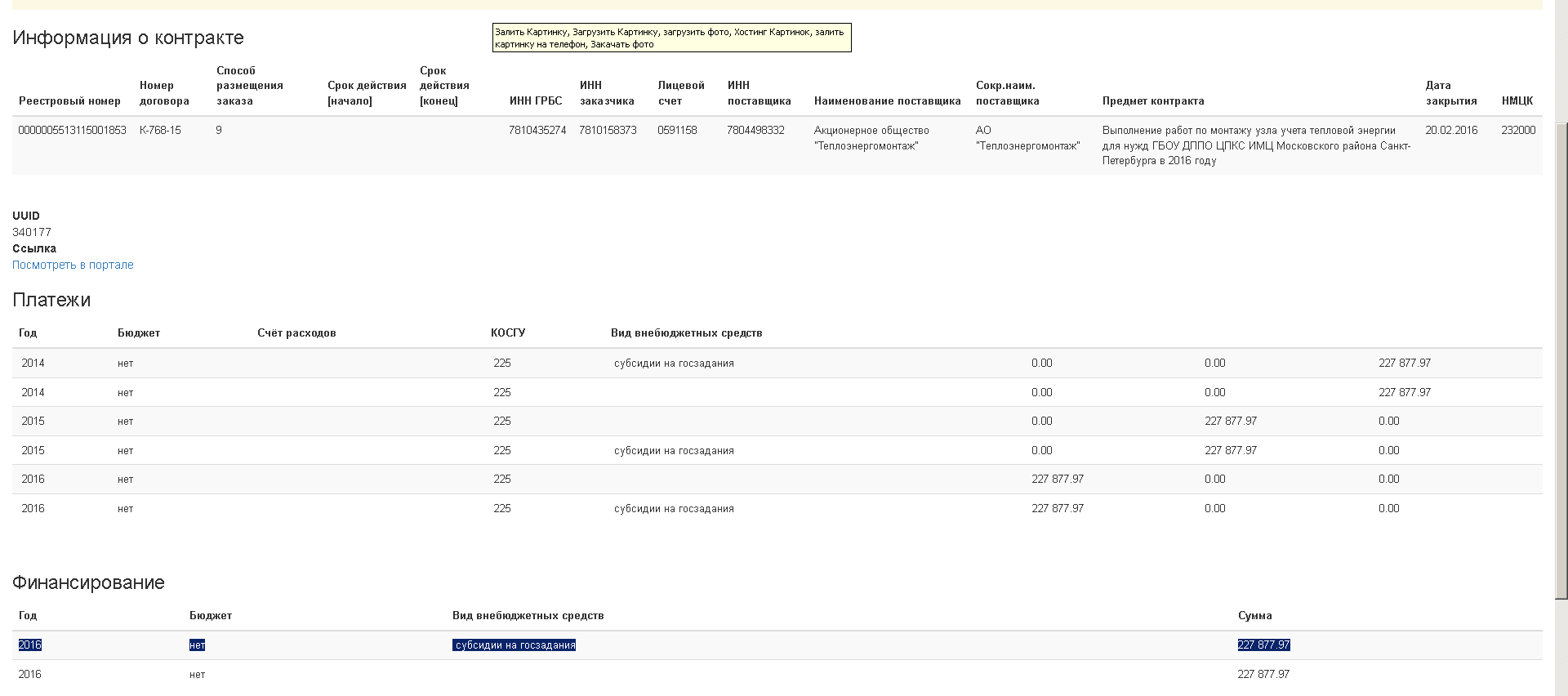Click the contract subject description text
Image resolution: width=1568 pixels, height=696 pixels.
click(1256, 145)
